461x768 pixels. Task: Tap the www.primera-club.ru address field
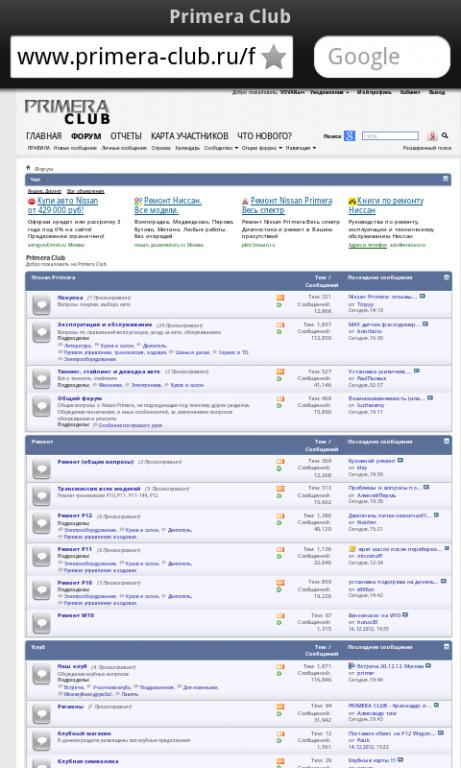pos(136,57)
